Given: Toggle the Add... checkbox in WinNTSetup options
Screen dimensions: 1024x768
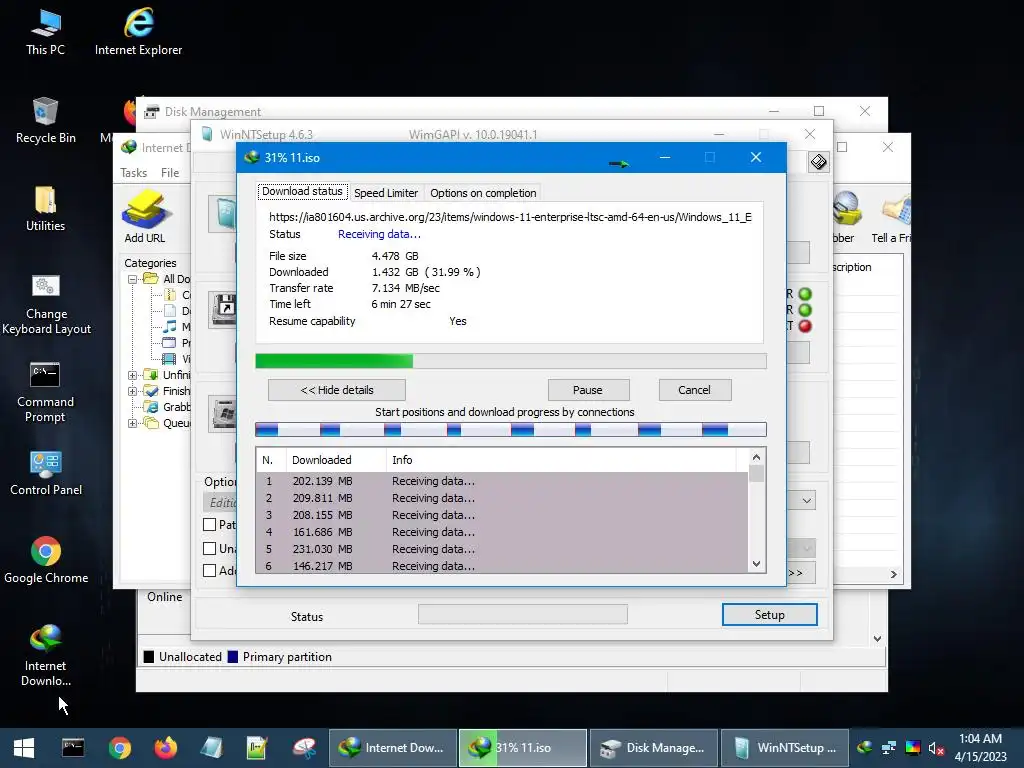Looking at the screenshot, I should [210, 571].
